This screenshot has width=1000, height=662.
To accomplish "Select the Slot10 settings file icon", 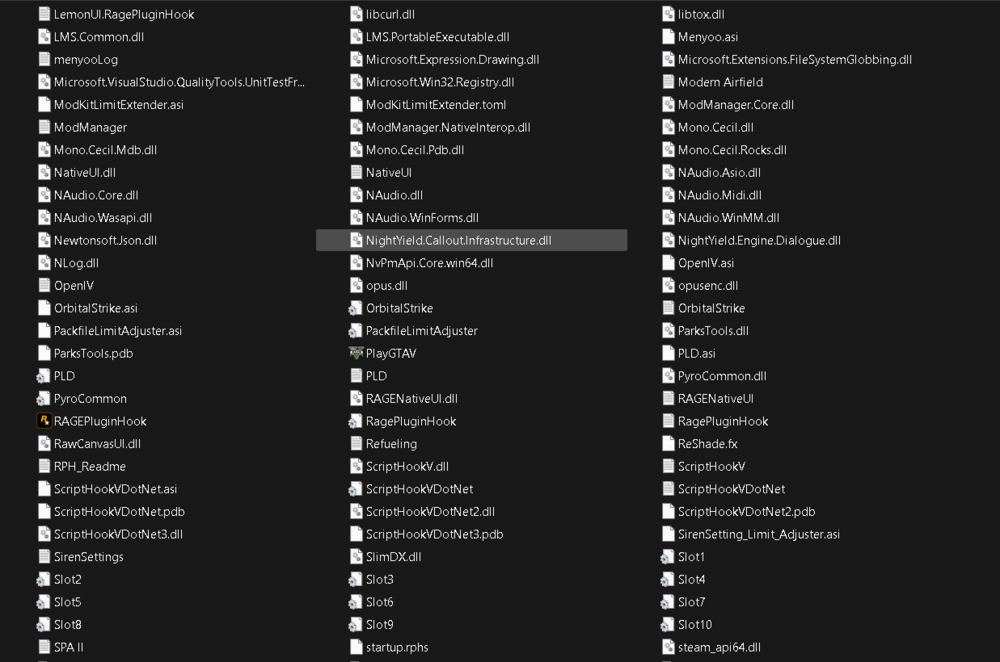I will (x=668, y=624).
